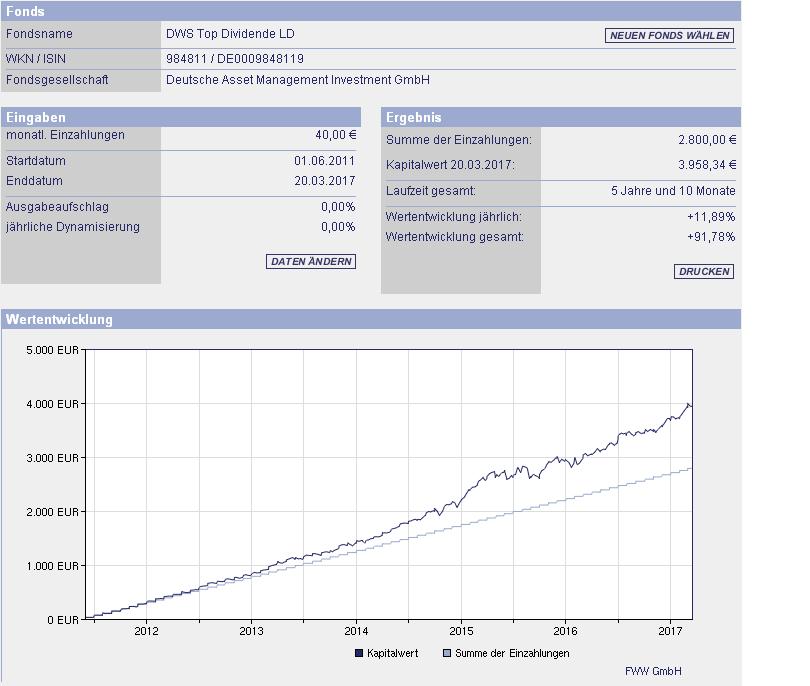Image resolution: width=810 pixels, height=686 pixels.
Task: Click the 'Wertentwicklung gesamt:' label
Action: pyautogui.click(x=455, y=237)
